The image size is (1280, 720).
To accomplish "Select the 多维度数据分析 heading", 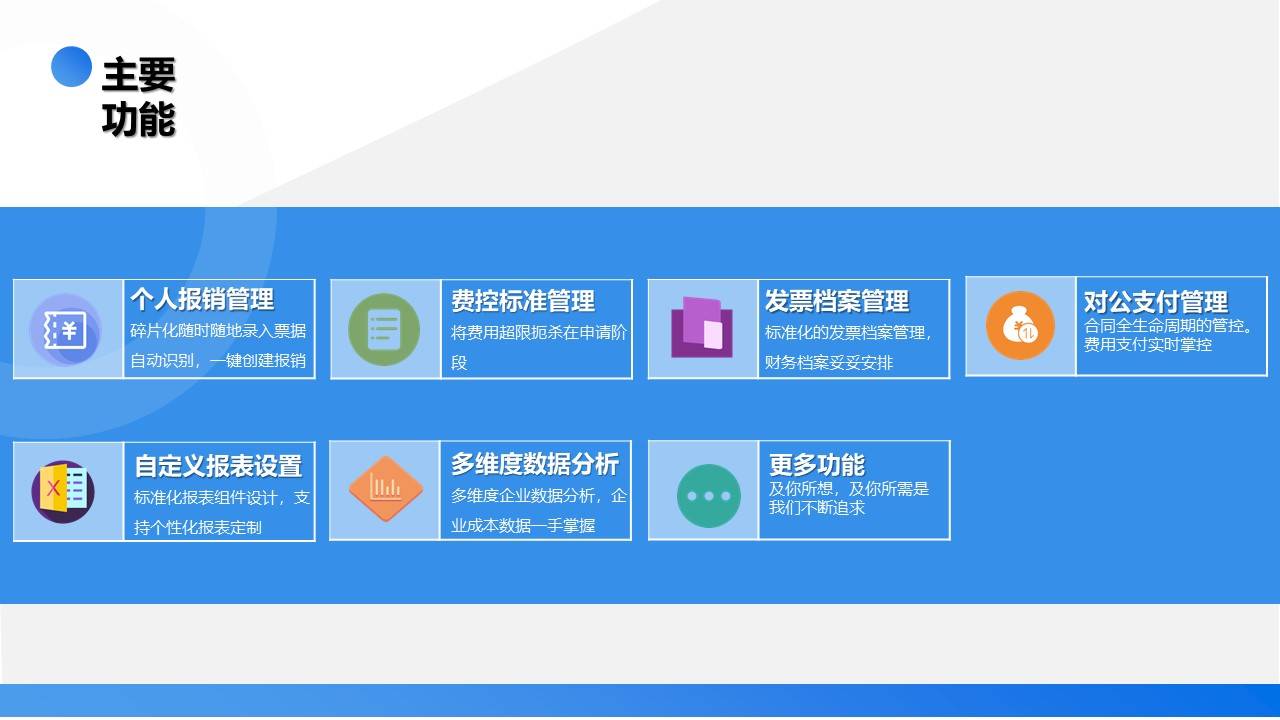I will tap(535, 464).
